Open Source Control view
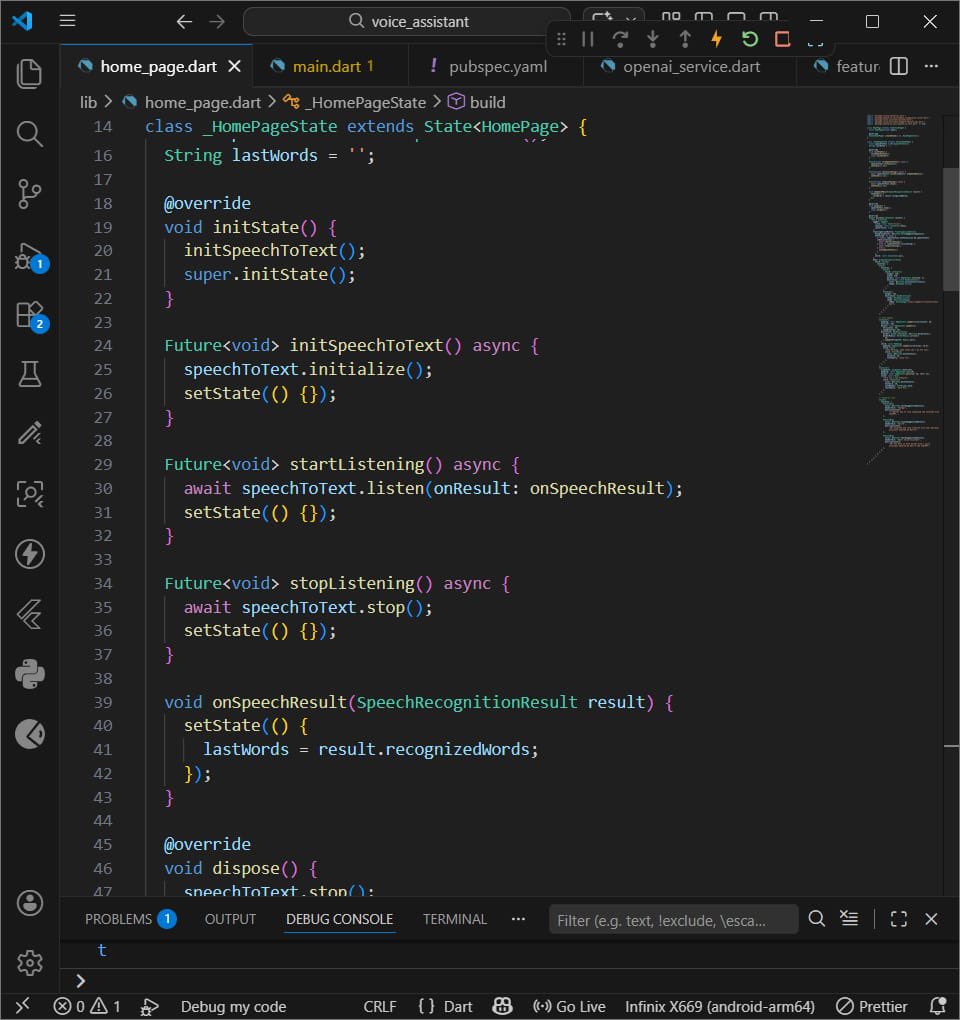 [x=29, y=194]
